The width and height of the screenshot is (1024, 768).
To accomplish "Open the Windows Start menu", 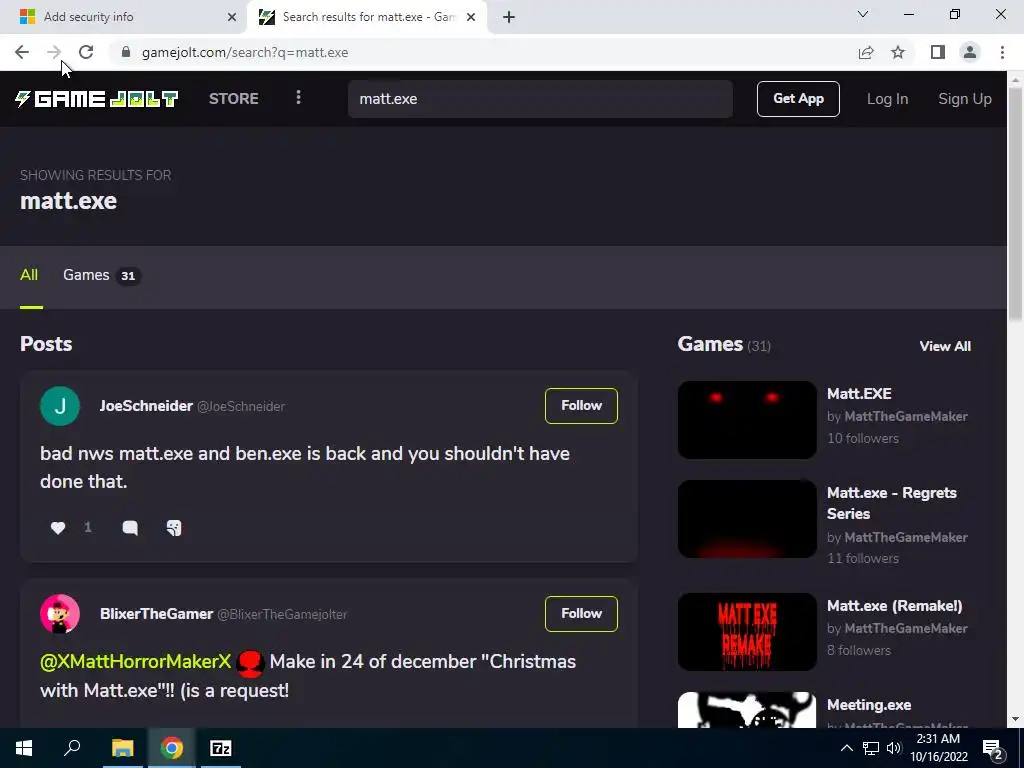I will click(x=24, y=748).
